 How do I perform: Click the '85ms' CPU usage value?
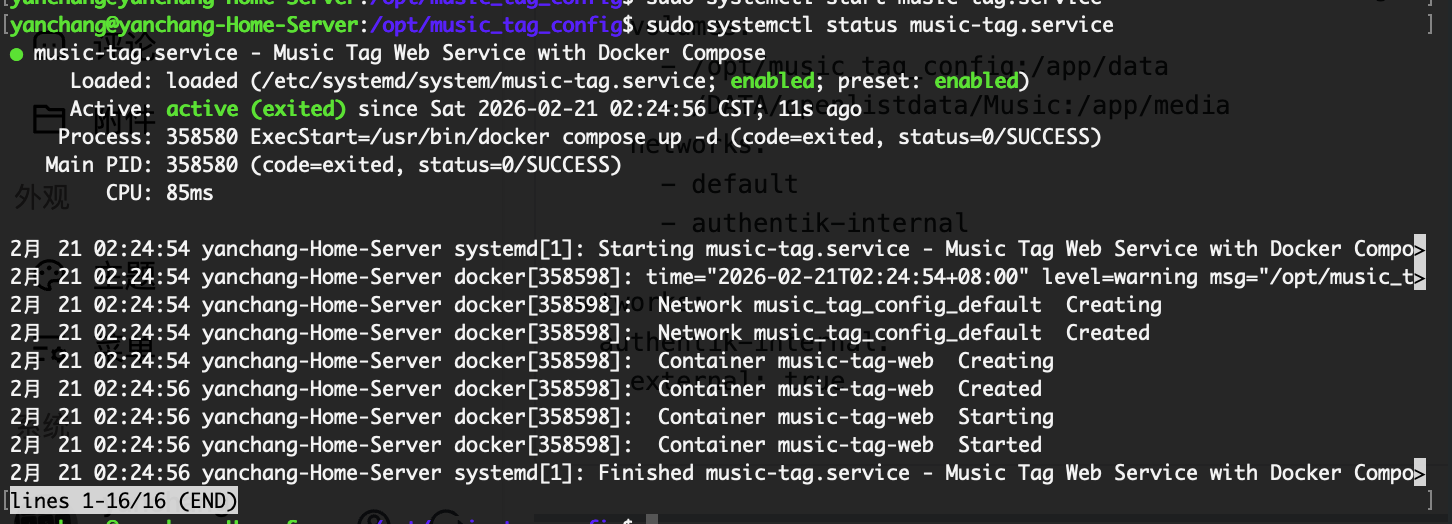coord(189,193)
